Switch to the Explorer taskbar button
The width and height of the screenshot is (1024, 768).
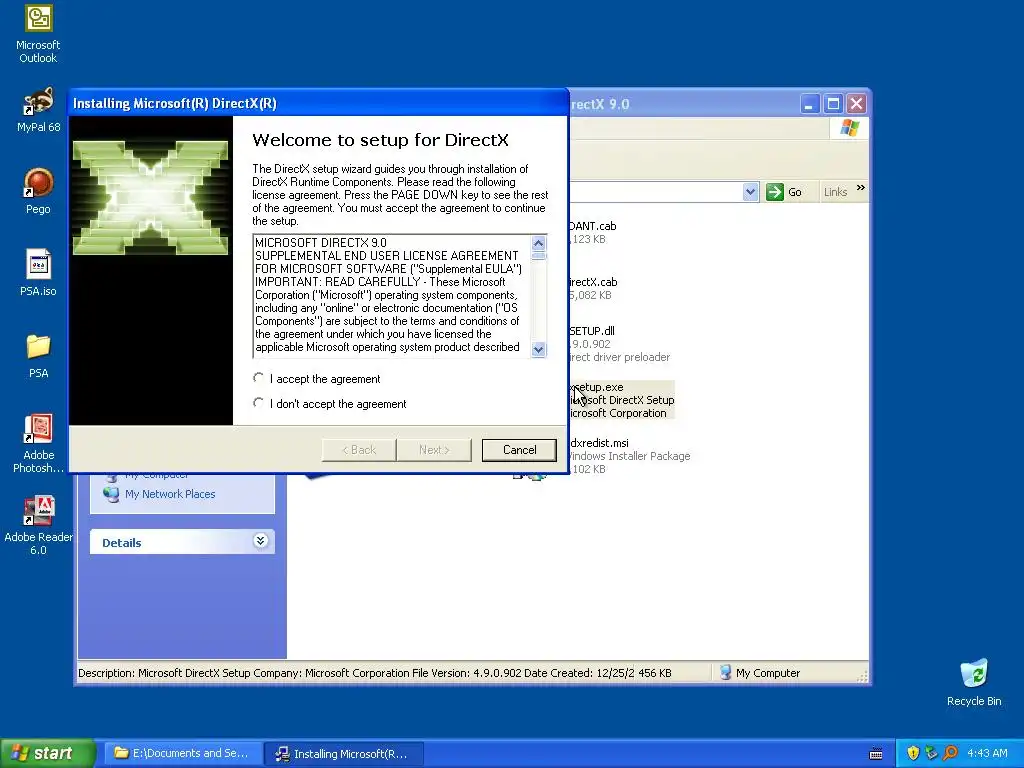(182, 754)
